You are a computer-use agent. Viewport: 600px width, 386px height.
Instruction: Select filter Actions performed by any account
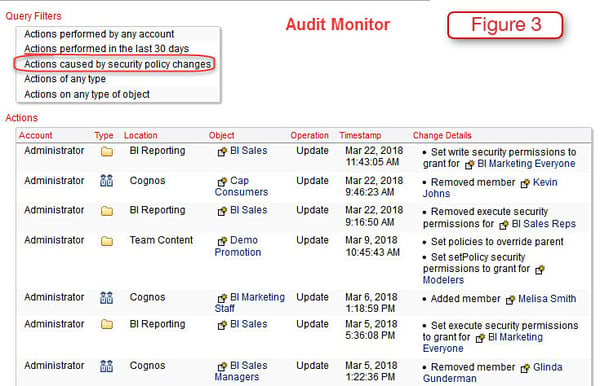point(99,34)
